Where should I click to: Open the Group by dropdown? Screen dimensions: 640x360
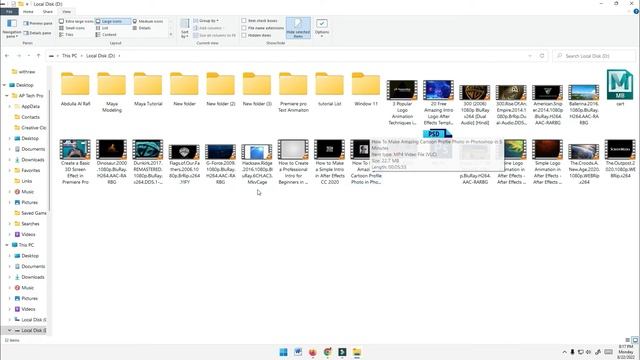pyautogui.click(x=206, y=20)
